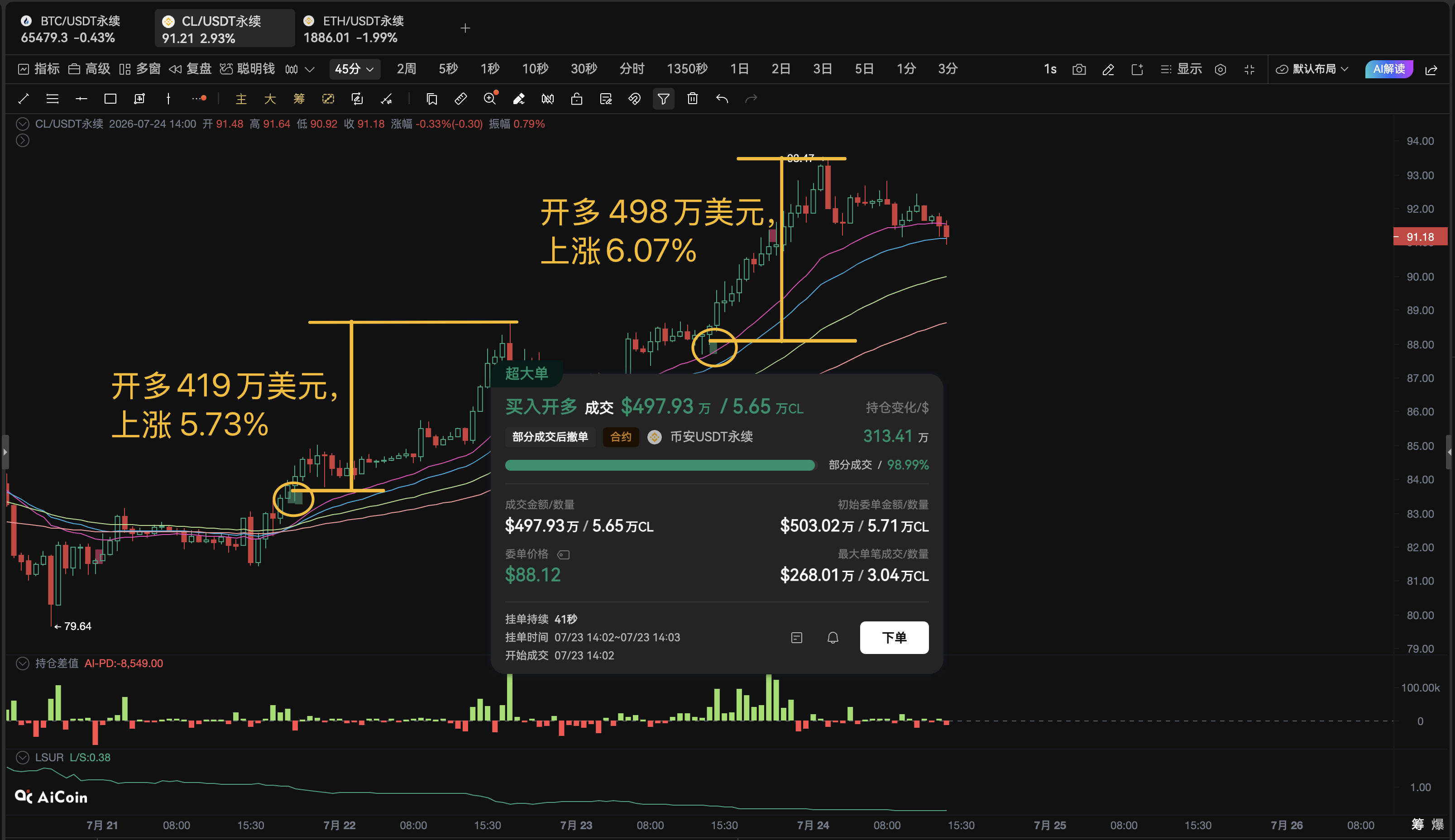
Task: Toggle the hide-drawings candlestick eye icon
Action: point(547,99)
